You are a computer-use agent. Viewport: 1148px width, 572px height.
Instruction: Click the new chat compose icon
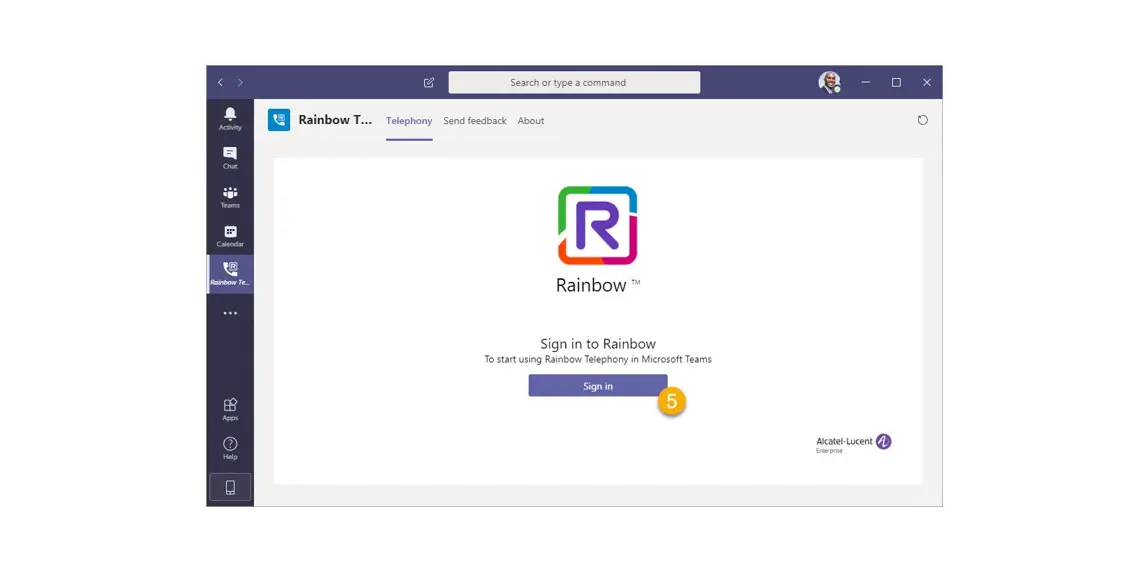point(429,83)
